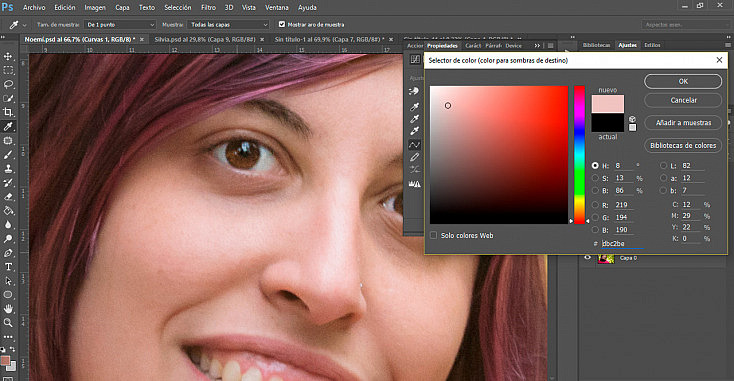Click the Capa 0 layer thumbnail
This screenshot has height=381, width=734.
606,258
